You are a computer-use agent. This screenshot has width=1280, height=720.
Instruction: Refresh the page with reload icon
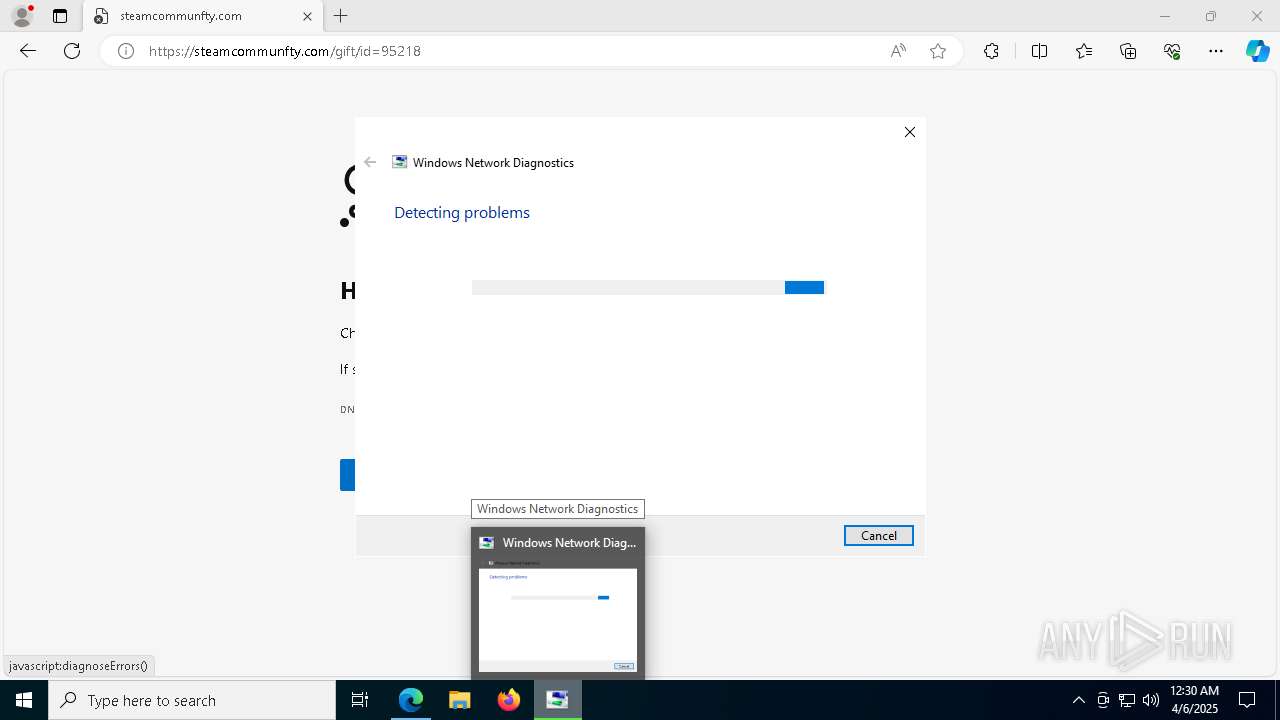coord(72,51)
